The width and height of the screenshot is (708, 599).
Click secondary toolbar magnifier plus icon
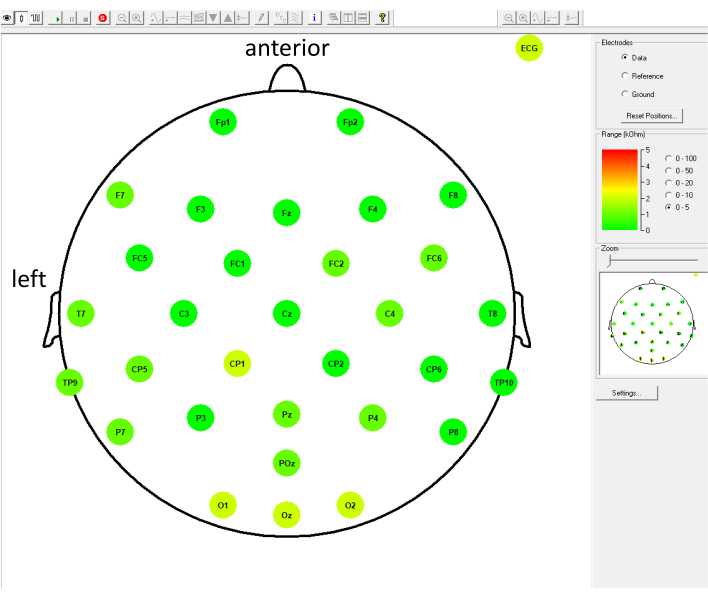[523, 18]
